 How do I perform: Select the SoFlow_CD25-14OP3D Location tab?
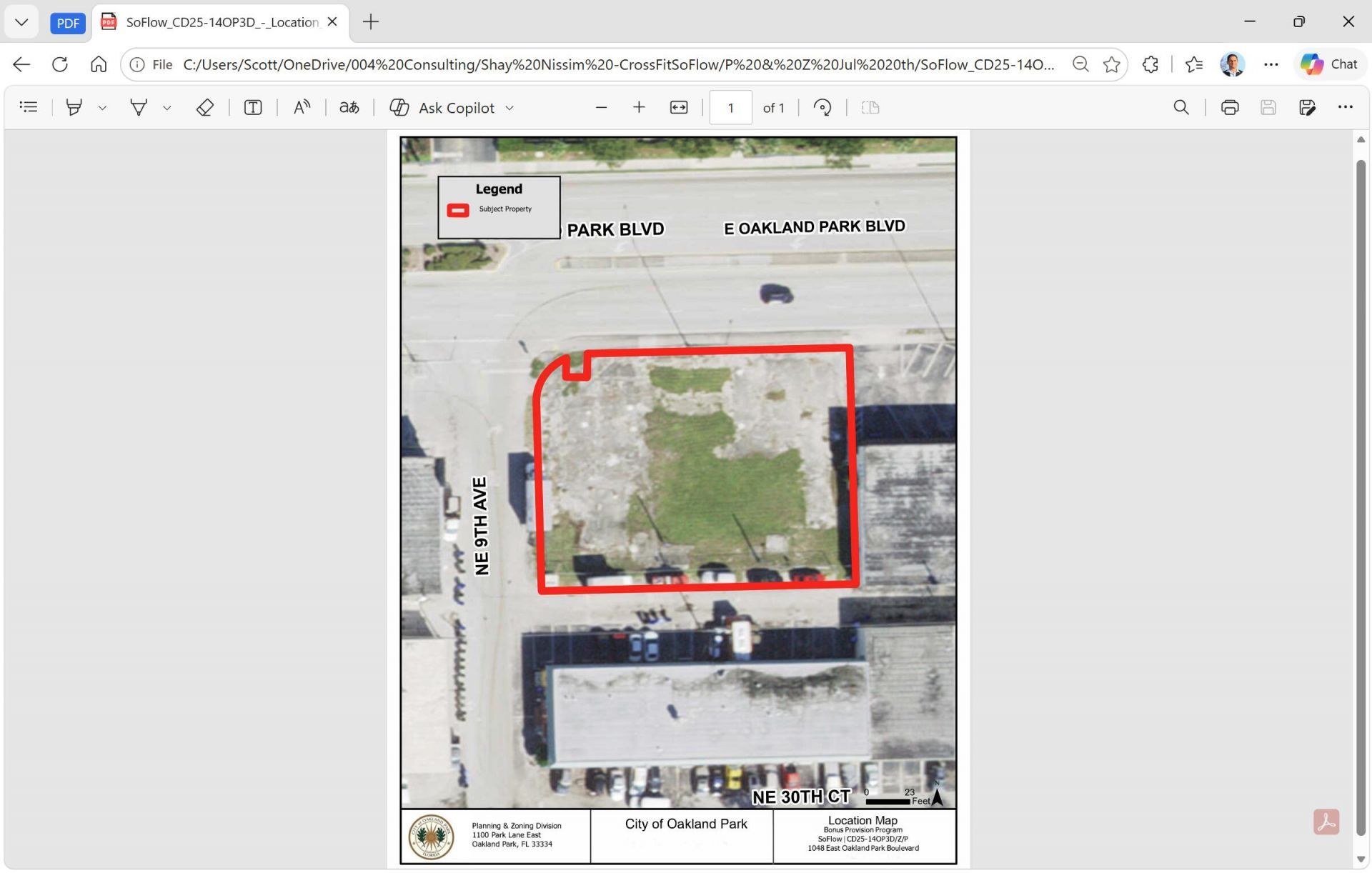(x=222, y=22)
